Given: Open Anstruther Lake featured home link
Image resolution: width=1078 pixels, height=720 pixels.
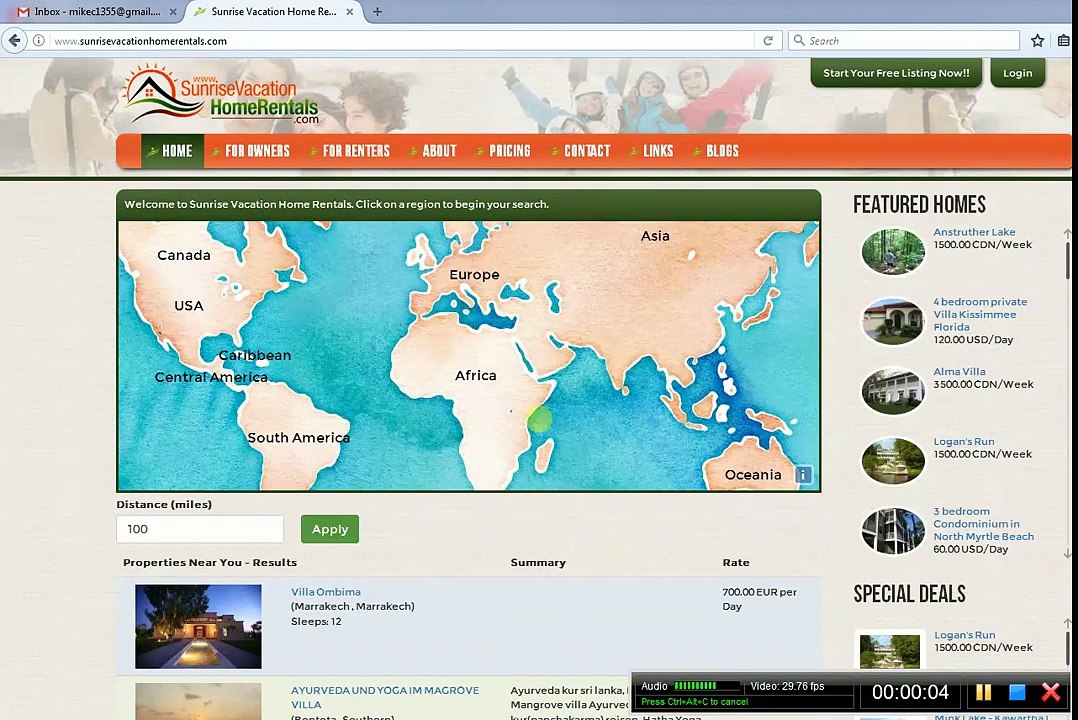Looking at the screenshot, I should coord(974,232).
